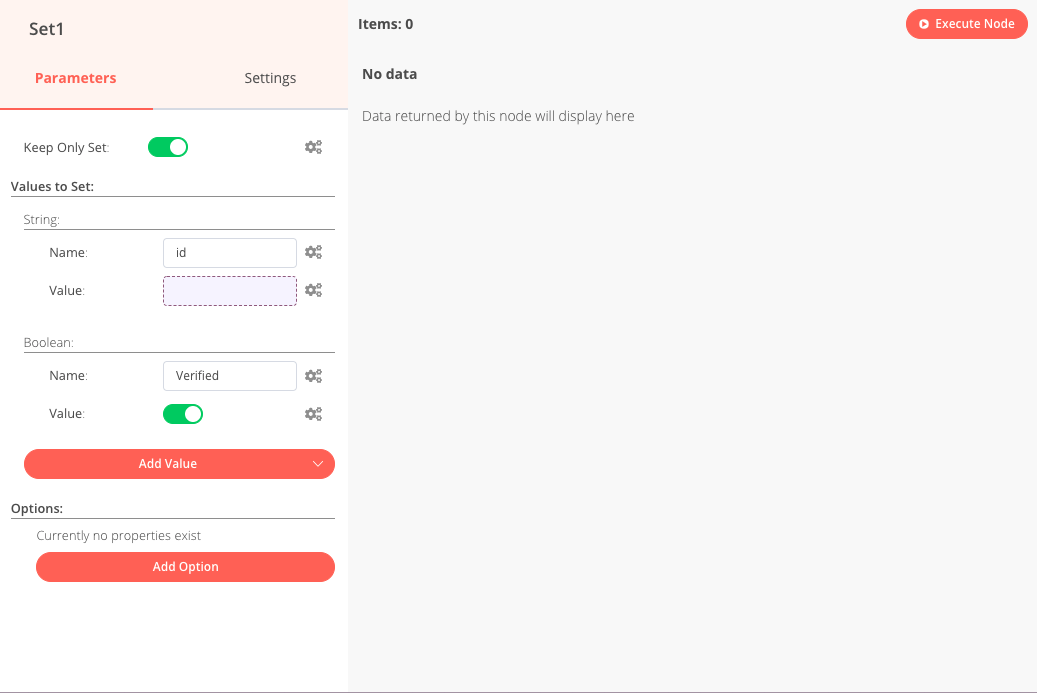Click the Add Option button
The height and width of the screenshot is (693, 1037).
(185, 567)
